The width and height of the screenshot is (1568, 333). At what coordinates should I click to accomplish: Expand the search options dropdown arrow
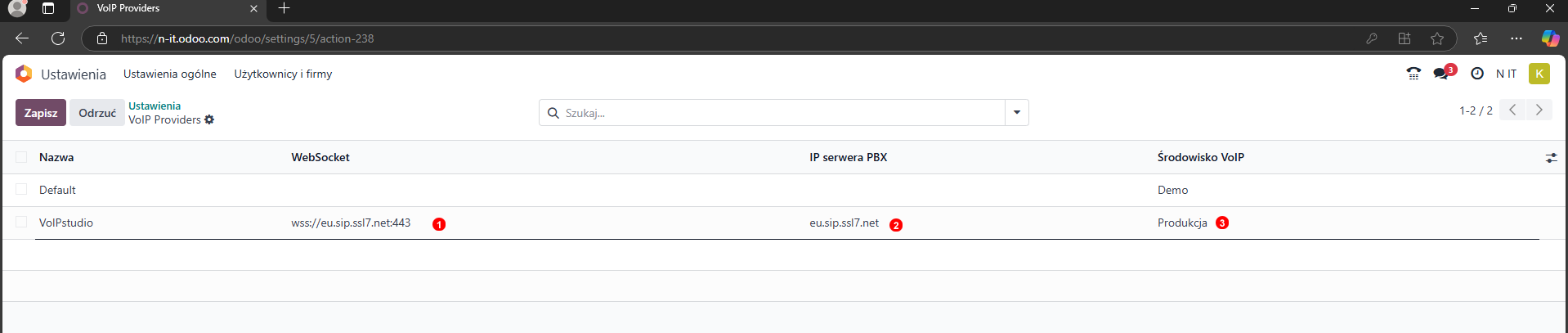coord(1017,113)
